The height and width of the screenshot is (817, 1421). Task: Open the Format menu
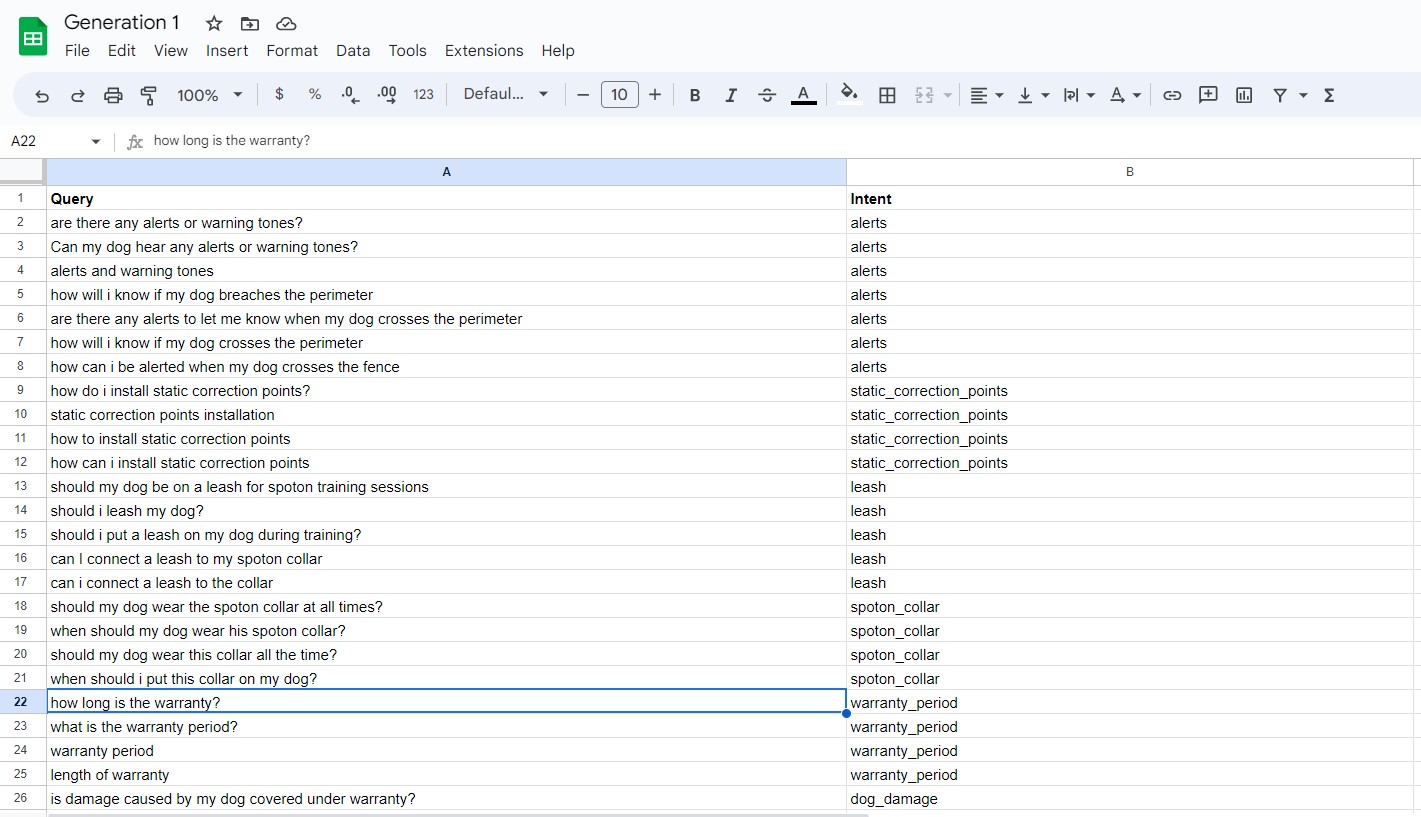click(x=291, y=50)
